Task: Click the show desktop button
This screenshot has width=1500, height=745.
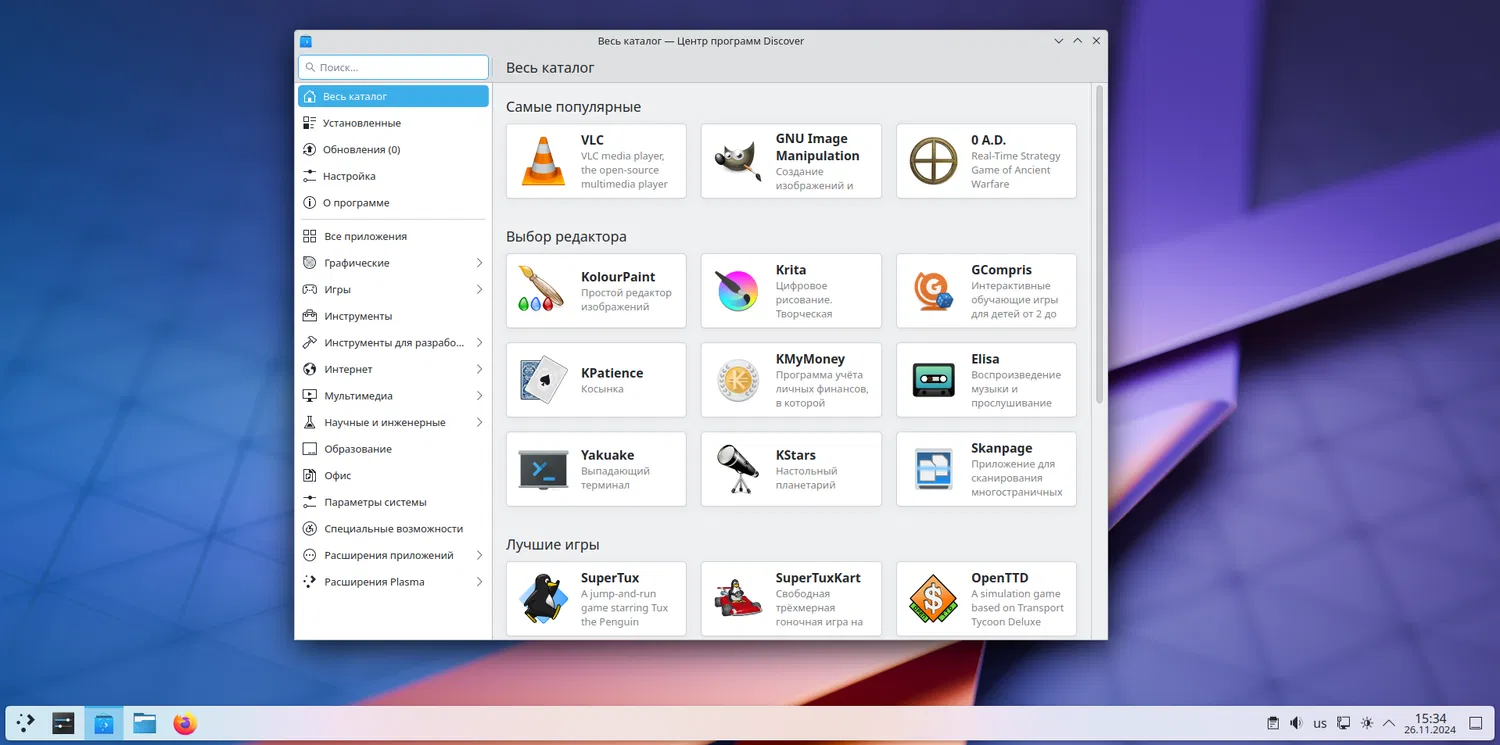Action: click(1475, 723)
